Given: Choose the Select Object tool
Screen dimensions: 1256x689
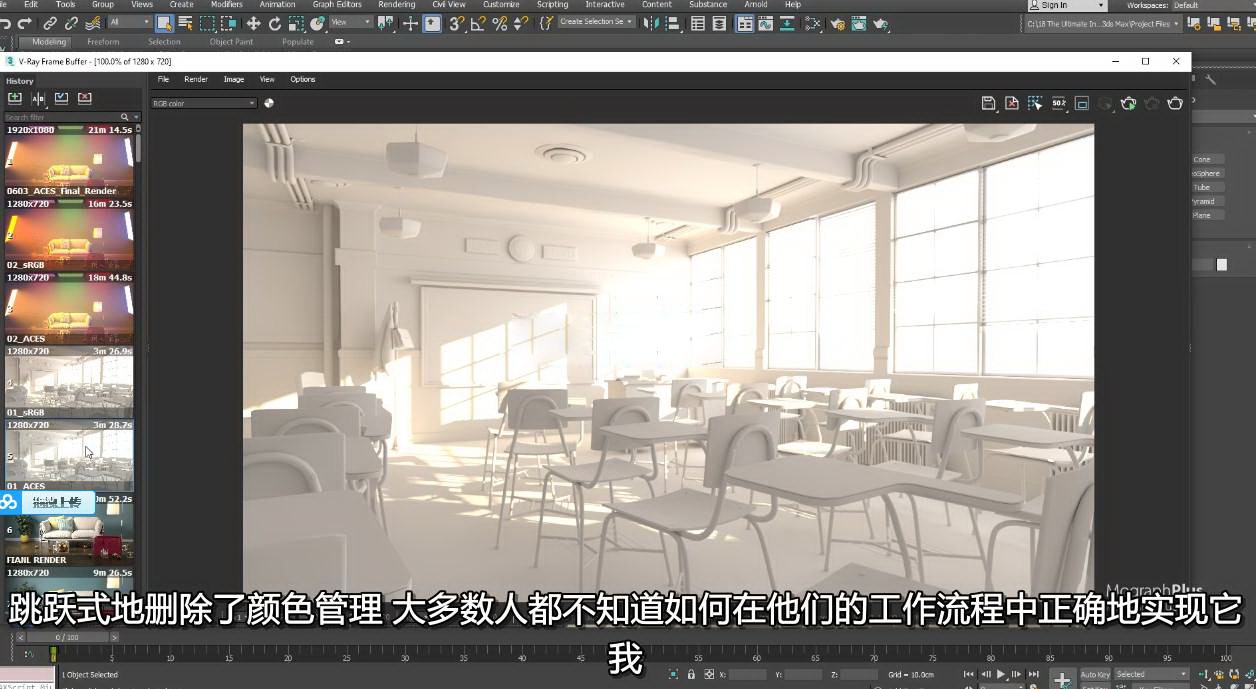Looking at the screenshot, I should coord(164,23).
